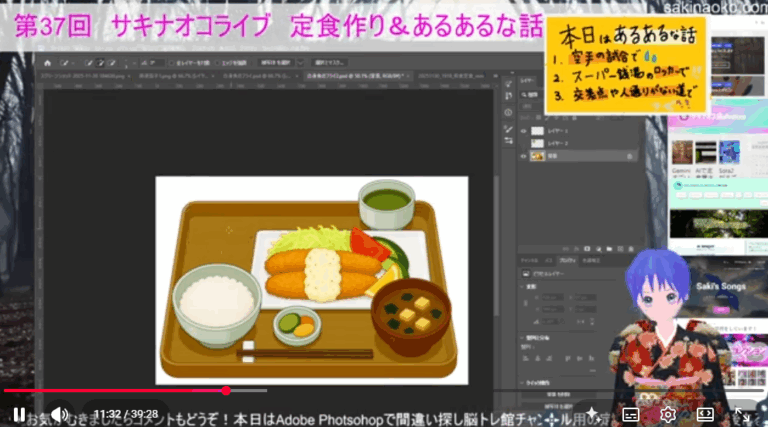
Task: Open the video settings gear
Action: (668, 414)
